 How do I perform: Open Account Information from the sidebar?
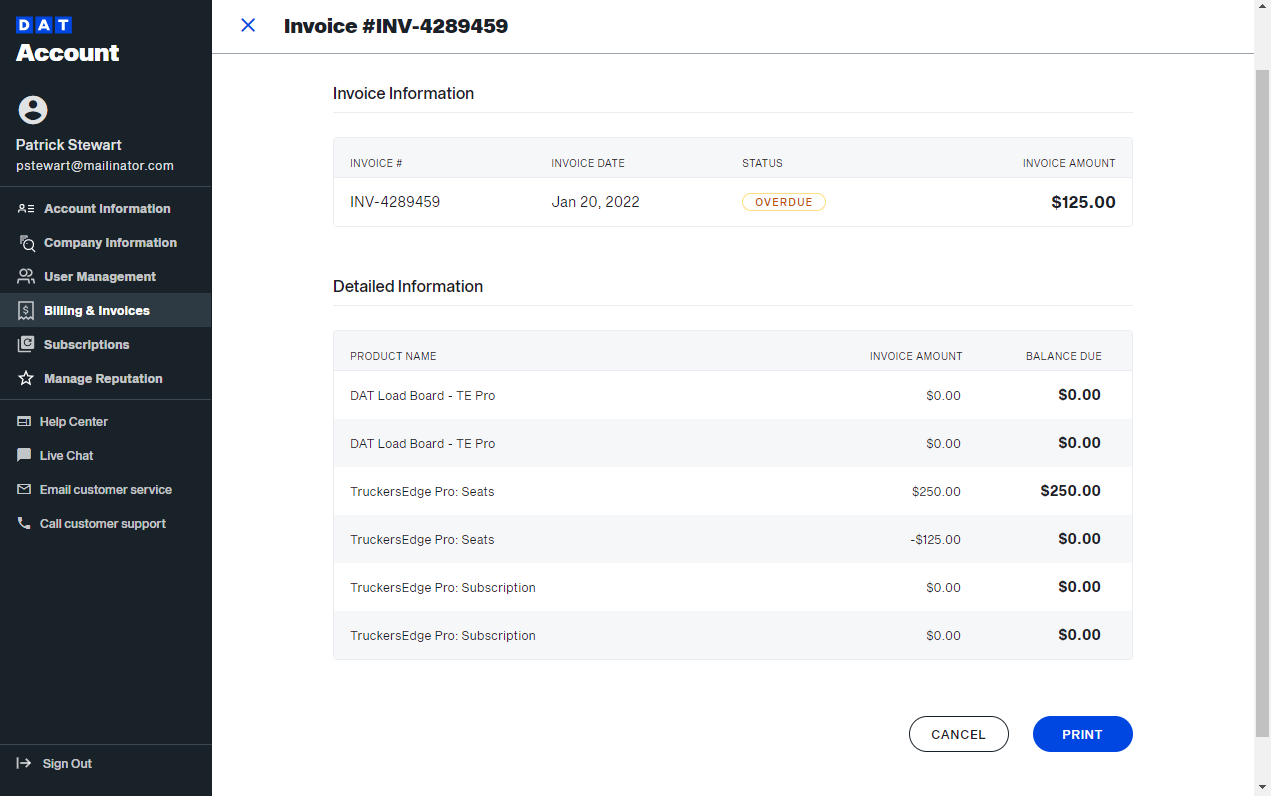coord(106,208)
